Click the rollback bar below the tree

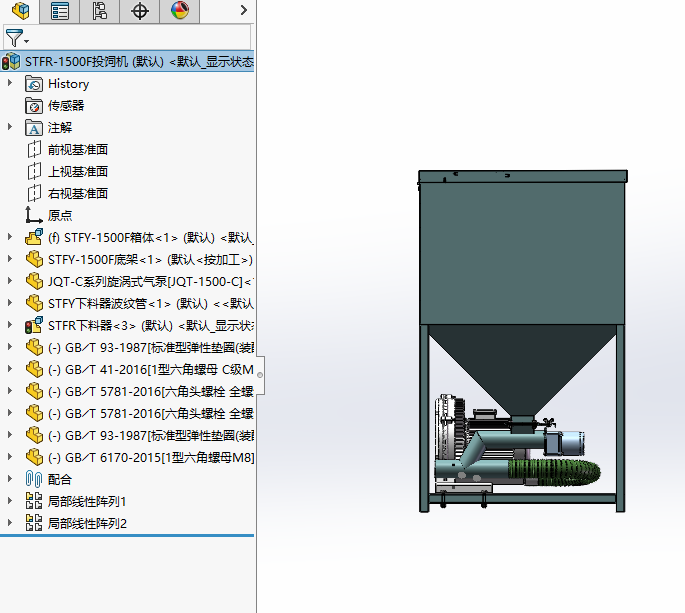[x=127, y=535]
